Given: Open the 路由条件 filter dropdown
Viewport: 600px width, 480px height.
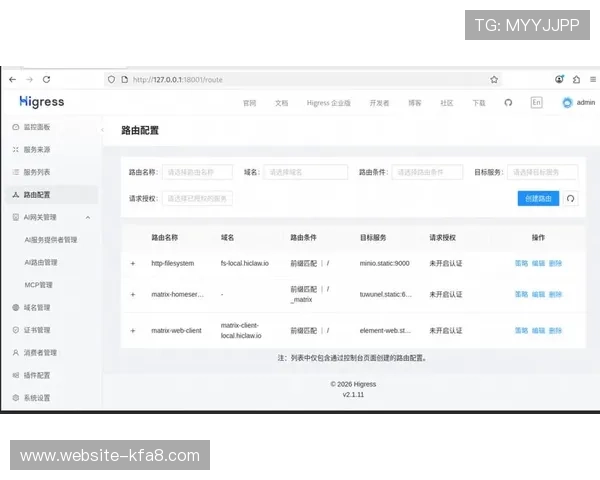Looking at the screenshot, I should (x=427, y=172).
